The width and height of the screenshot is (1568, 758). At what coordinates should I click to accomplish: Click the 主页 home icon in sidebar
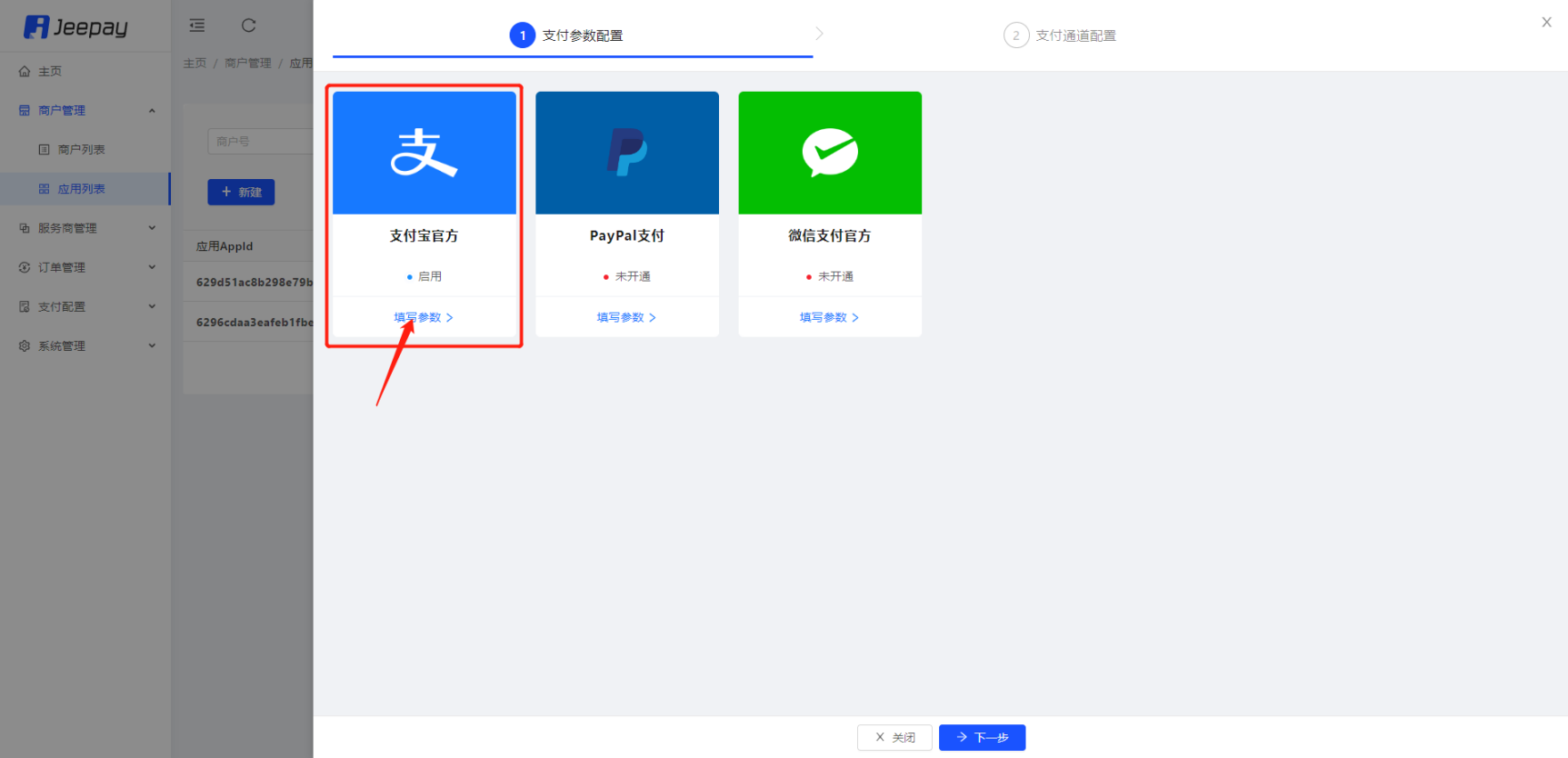coord(25,71)
